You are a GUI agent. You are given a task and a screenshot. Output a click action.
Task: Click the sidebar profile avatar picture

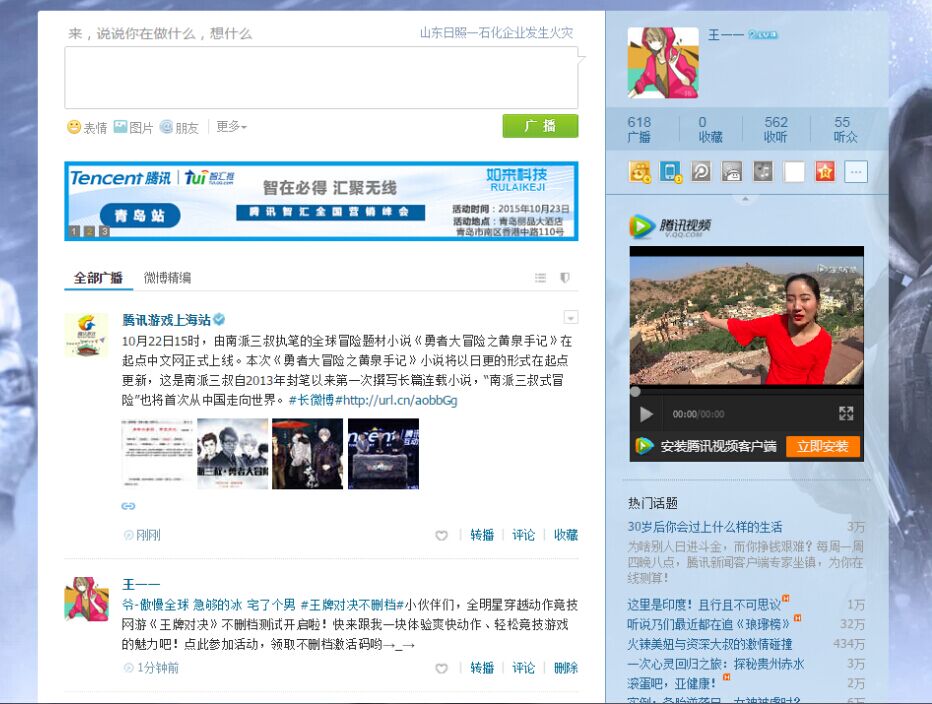click(663, 62)
